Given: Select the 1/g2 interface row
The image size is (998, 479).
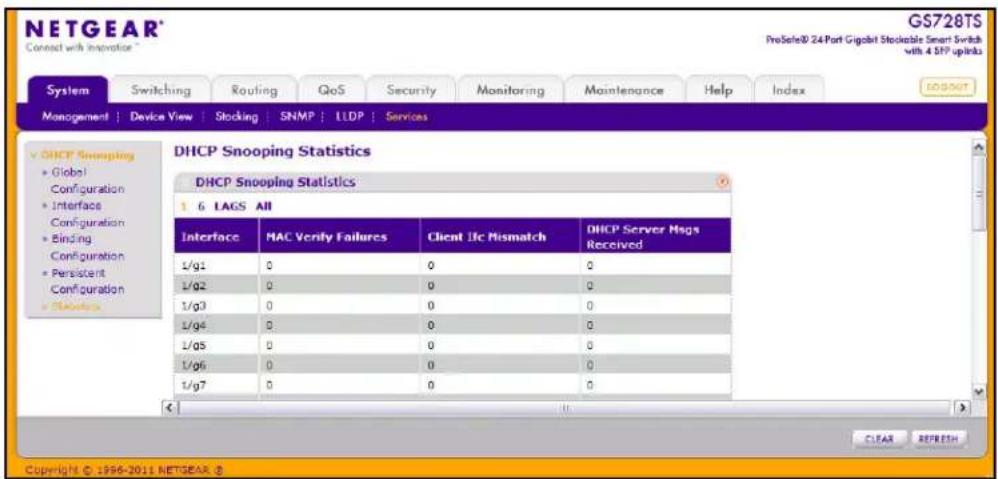Looking at the screenshot, I should pos(453,285).
